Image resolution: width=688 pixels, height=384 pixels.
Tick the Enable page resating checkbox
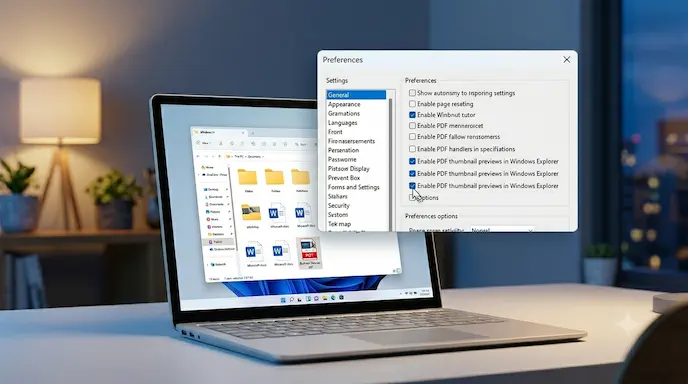412,104
